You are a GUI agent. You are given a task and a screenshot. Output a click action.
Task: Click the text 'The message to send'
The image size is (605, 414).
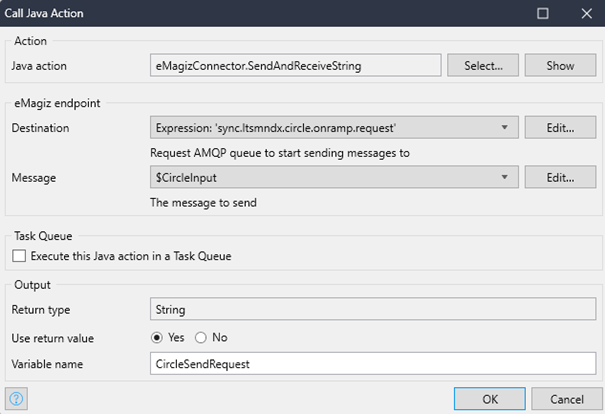(x=203, y=203)
